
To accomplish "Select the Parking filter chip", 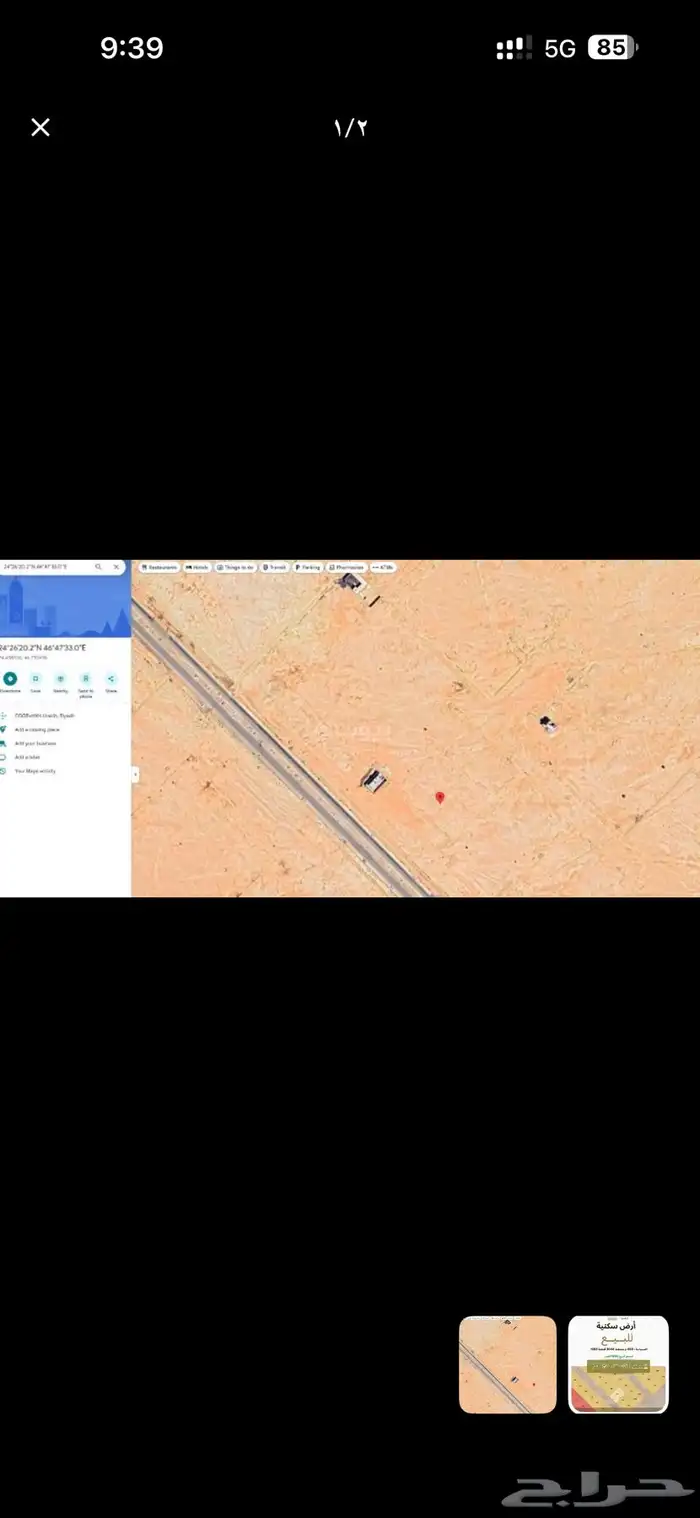I will [x=308, y=567].
